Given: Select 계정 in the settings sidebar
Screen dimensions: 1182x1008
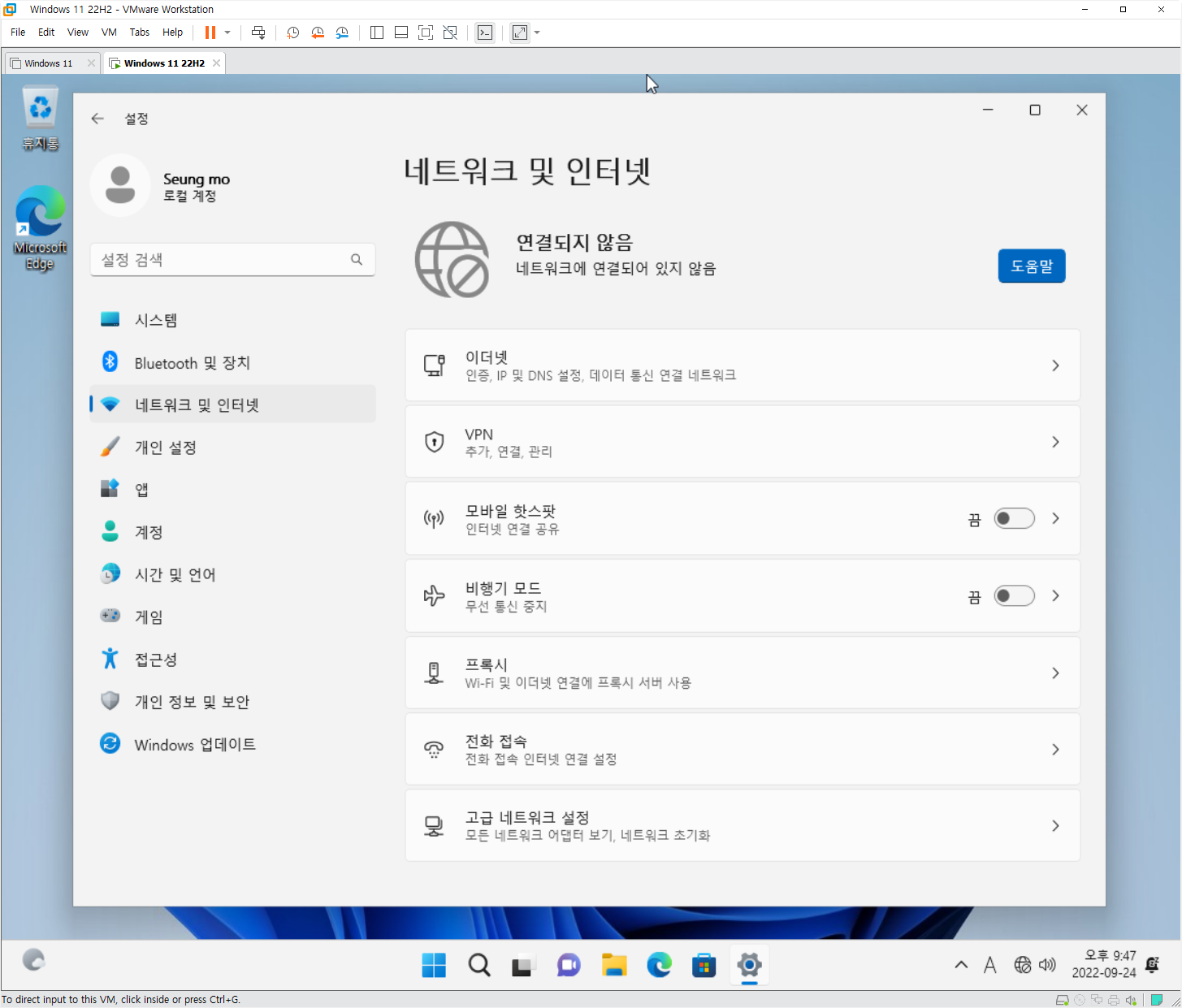Looking at the screenshot, I should pyautogui.click(x=232, y=532).
